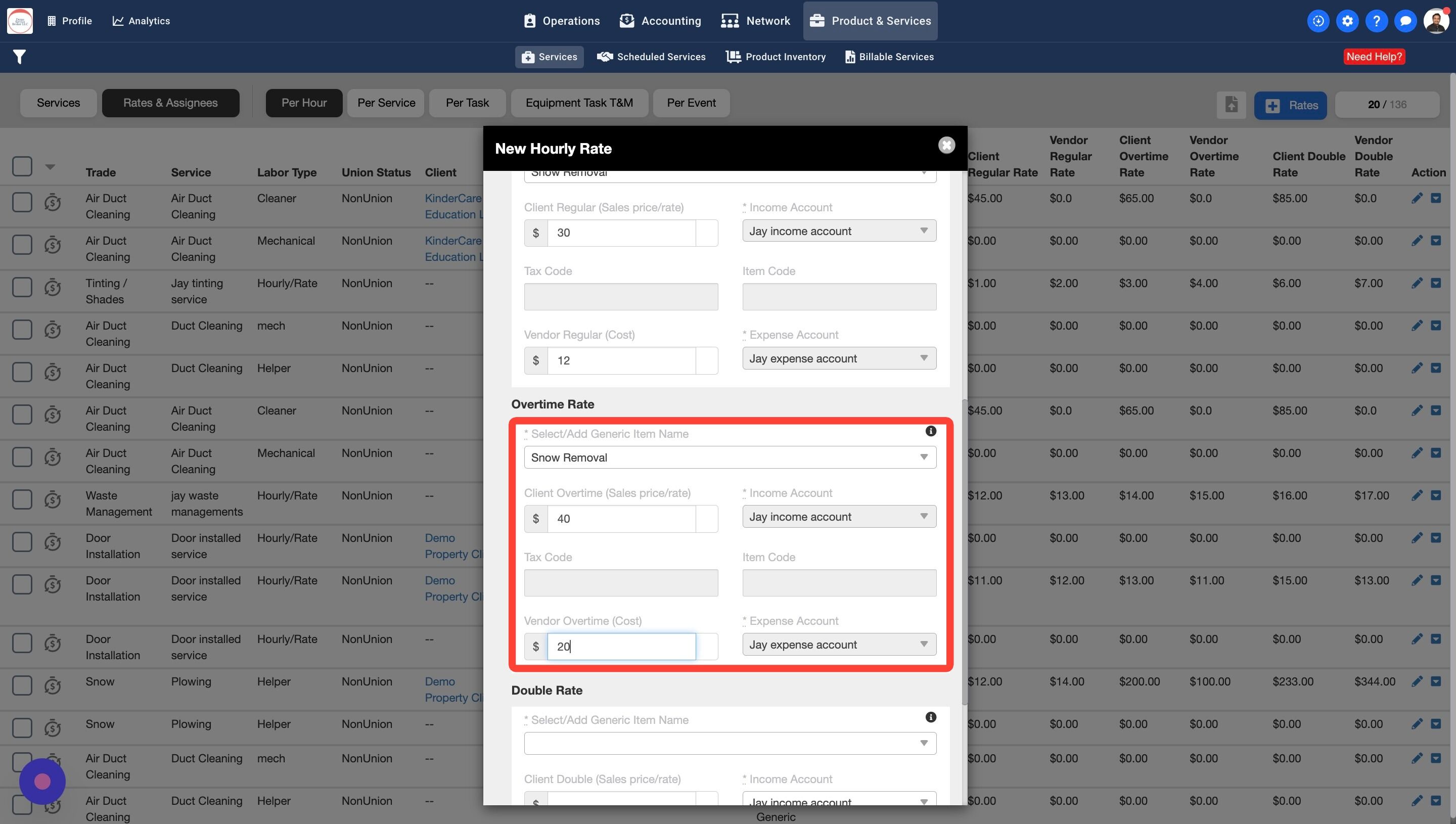1456x824 pixels.
Task: Open the chat bubble icon
Action: click(x=1405, y=21)
